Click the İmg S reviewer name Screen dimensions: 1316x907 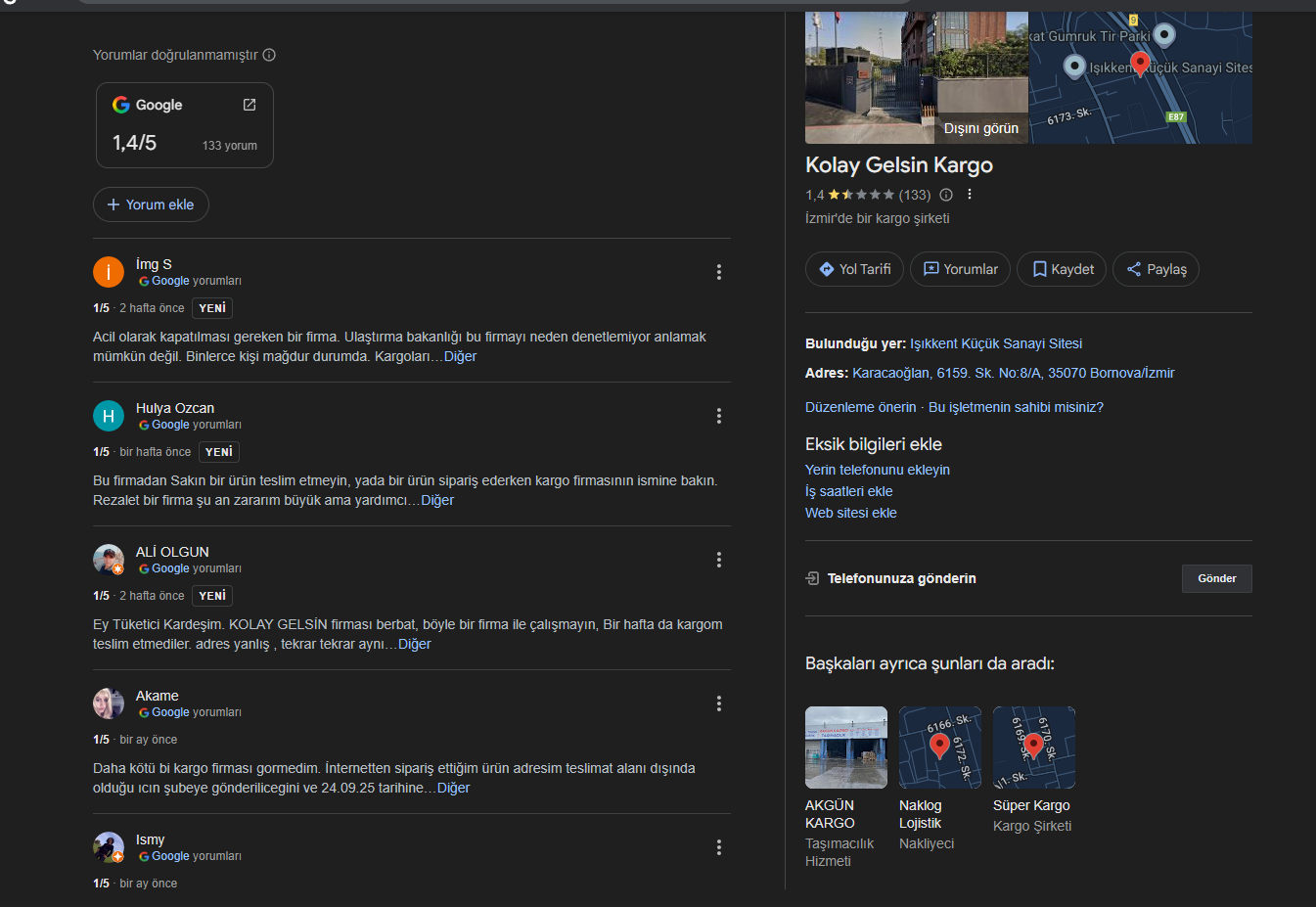click(x=154, y=264)
